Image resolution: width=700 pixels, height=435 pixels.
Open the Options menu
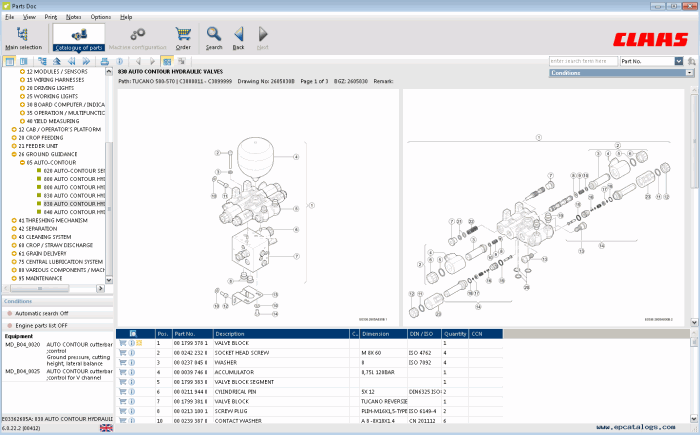click(101, 17)
